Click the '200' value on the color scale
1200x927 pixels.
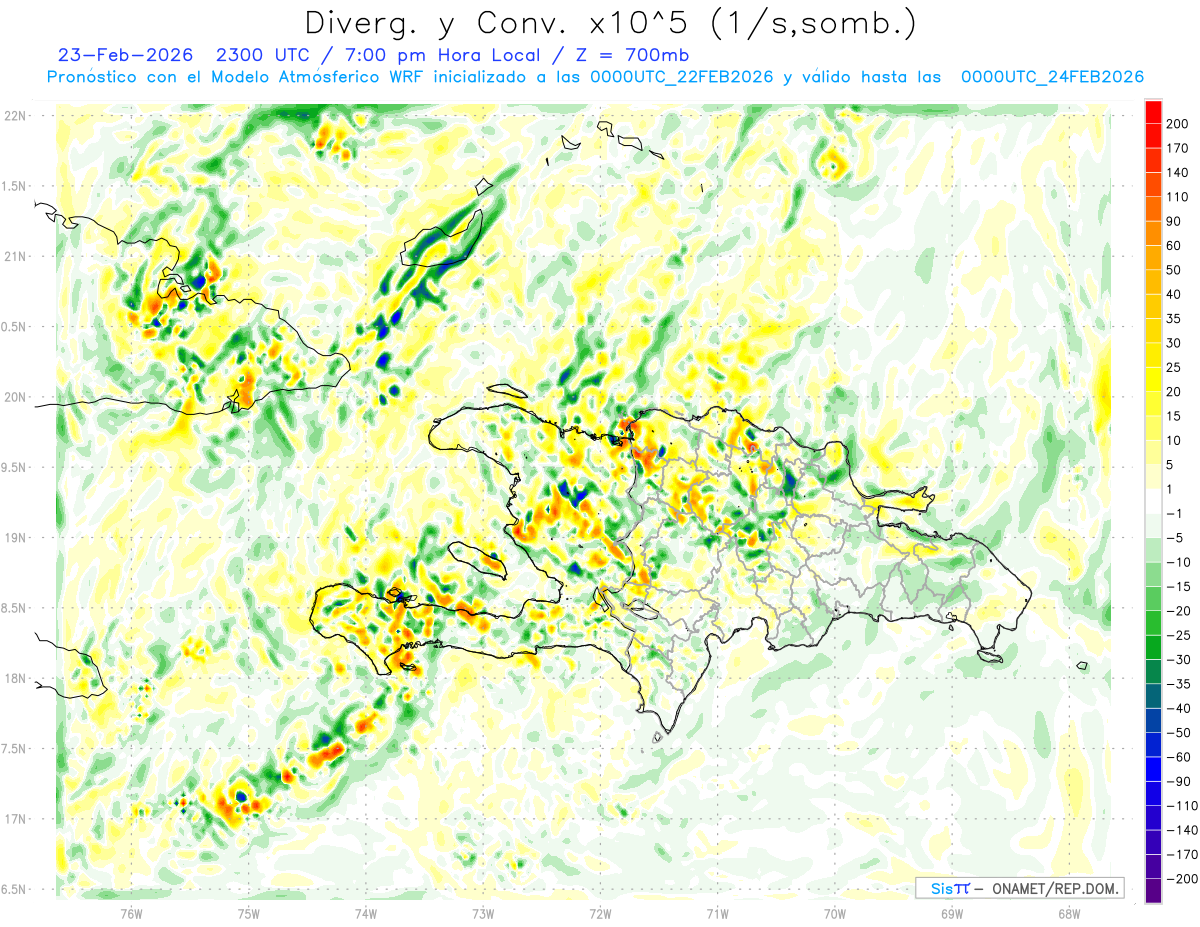1177,123
